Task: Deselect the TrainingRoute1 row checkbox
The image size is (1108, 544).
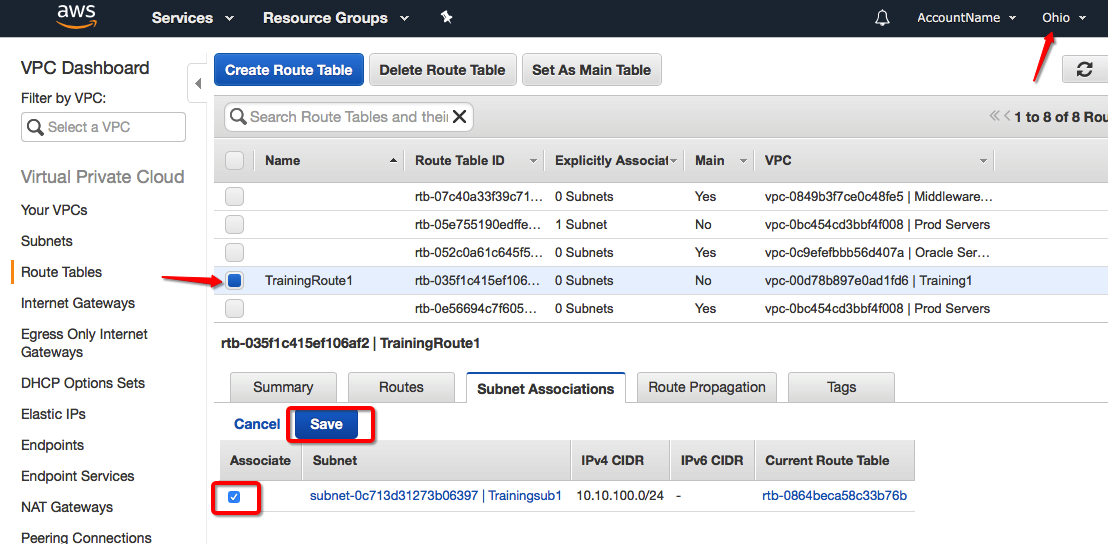Action: tap(234, 281)
